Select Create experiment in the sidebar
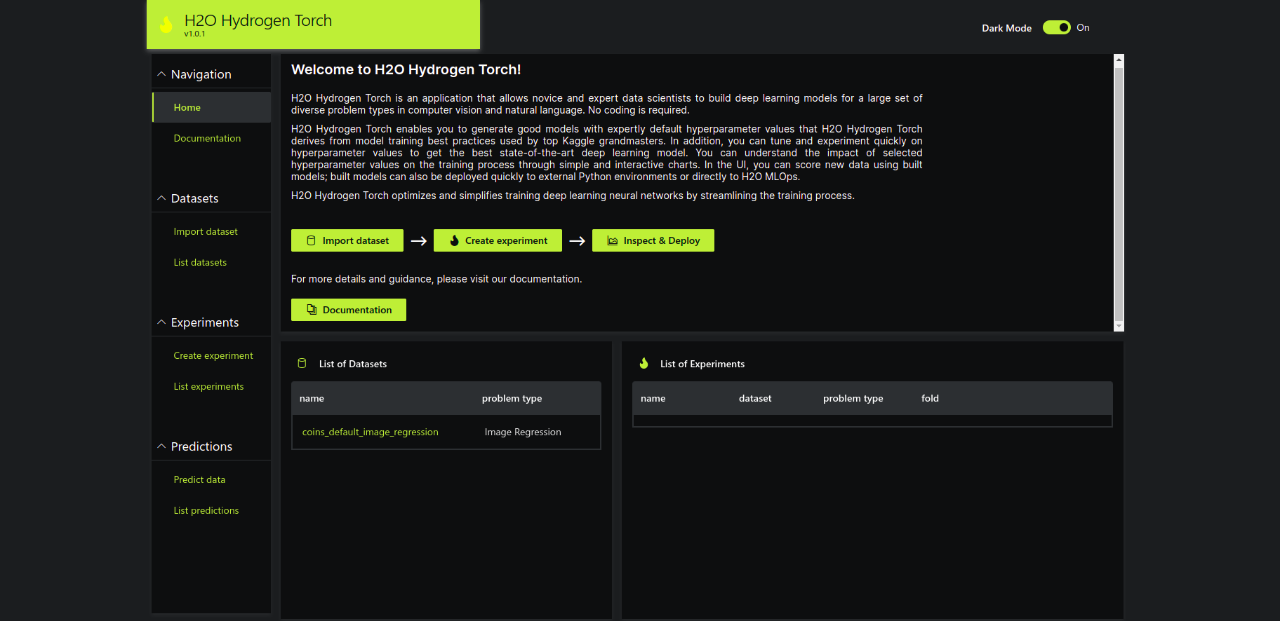The width and height of the screenshot is (1280, 621). tap(213, 356)
